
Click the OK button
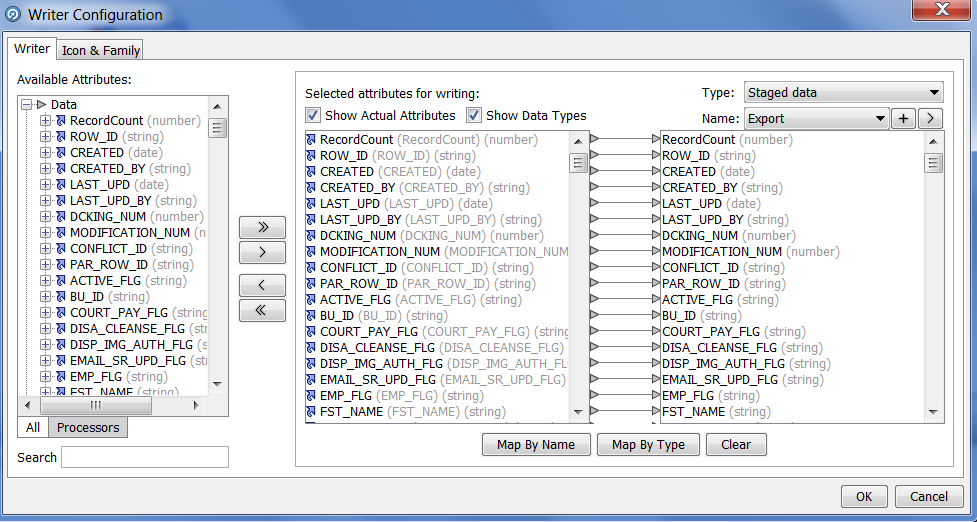[x=864, y=496]
